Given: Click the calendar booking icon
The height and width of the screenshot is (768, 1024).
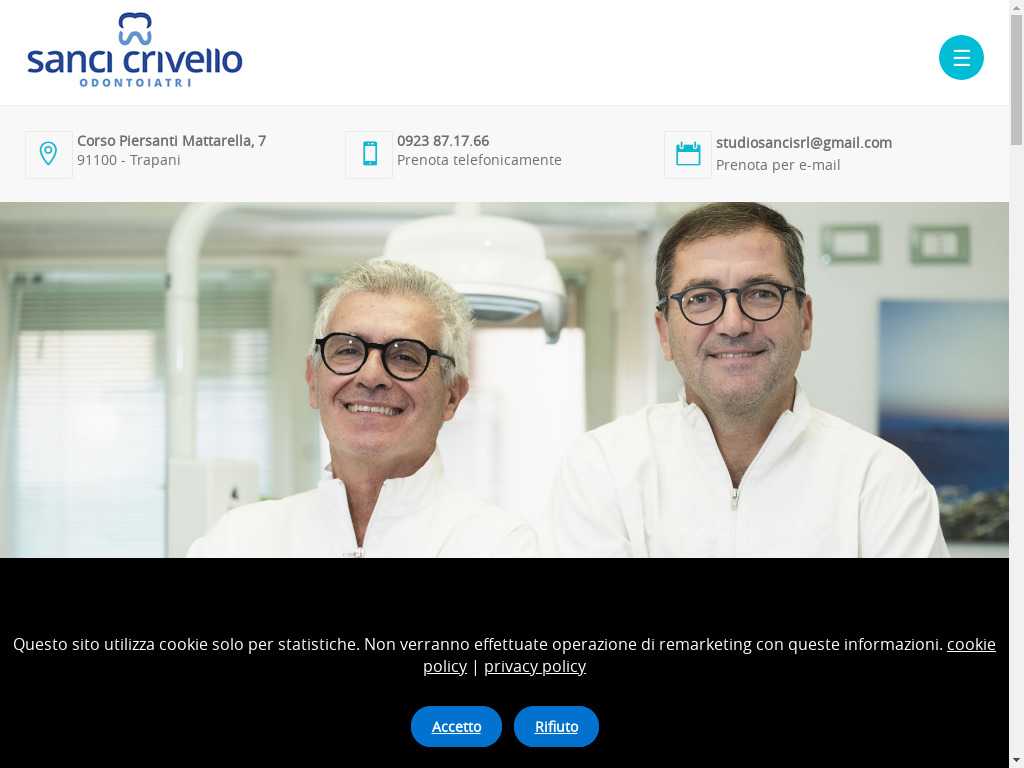Looking at the screenshot, I should click(688, 154).
